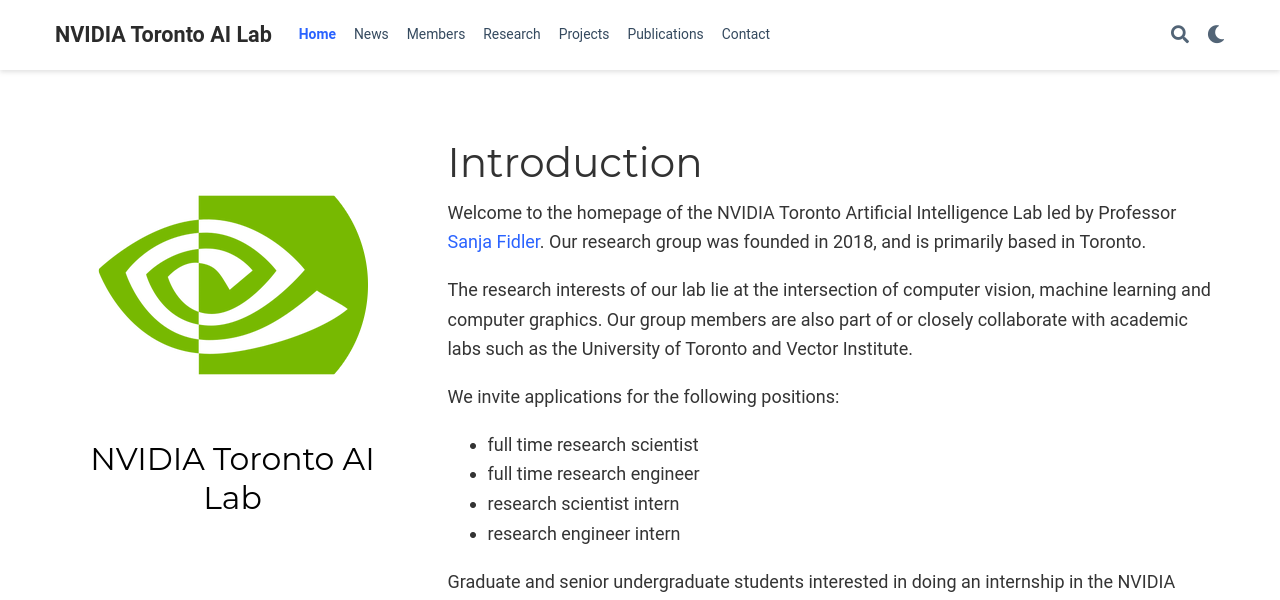Follow the Sanja Fidler link

493,242
